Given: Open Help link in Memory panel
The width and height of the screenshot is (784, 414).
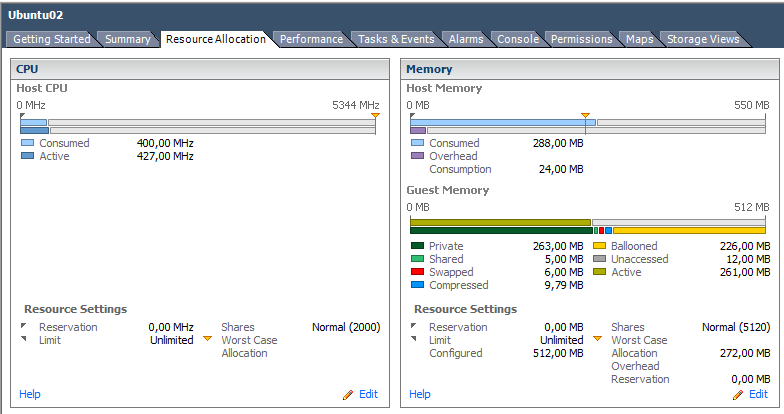Looking at the screenshot, I should click(420, 394).
